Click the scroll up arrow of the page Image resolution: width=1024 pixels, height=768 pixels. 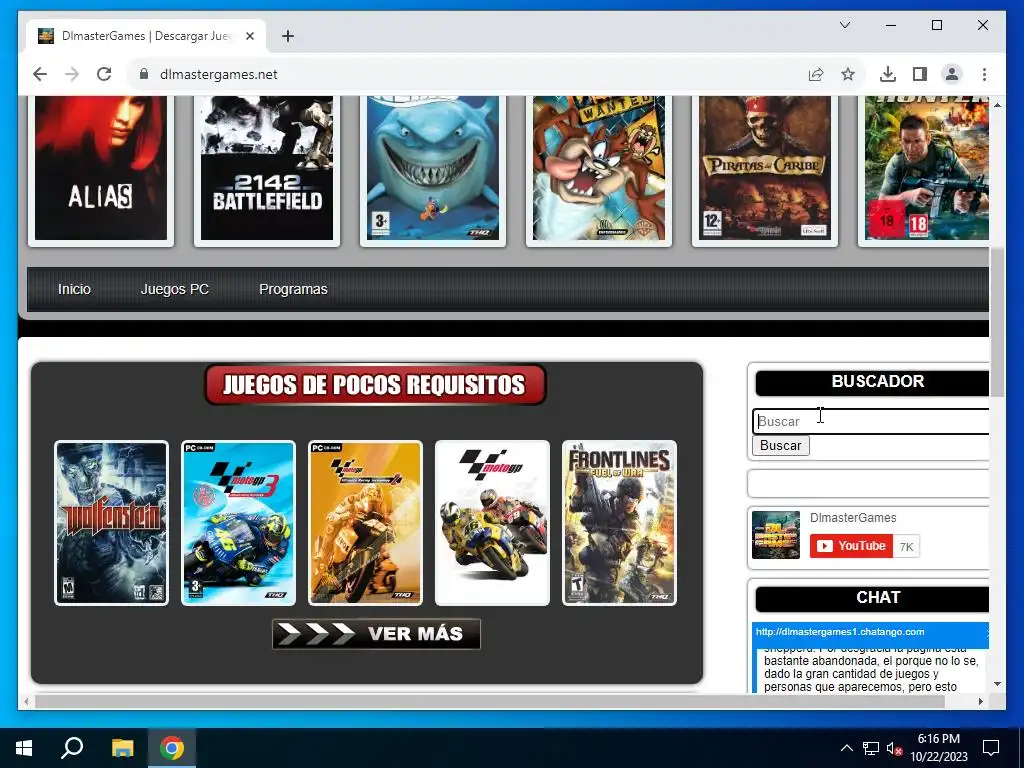pos(997,104)
